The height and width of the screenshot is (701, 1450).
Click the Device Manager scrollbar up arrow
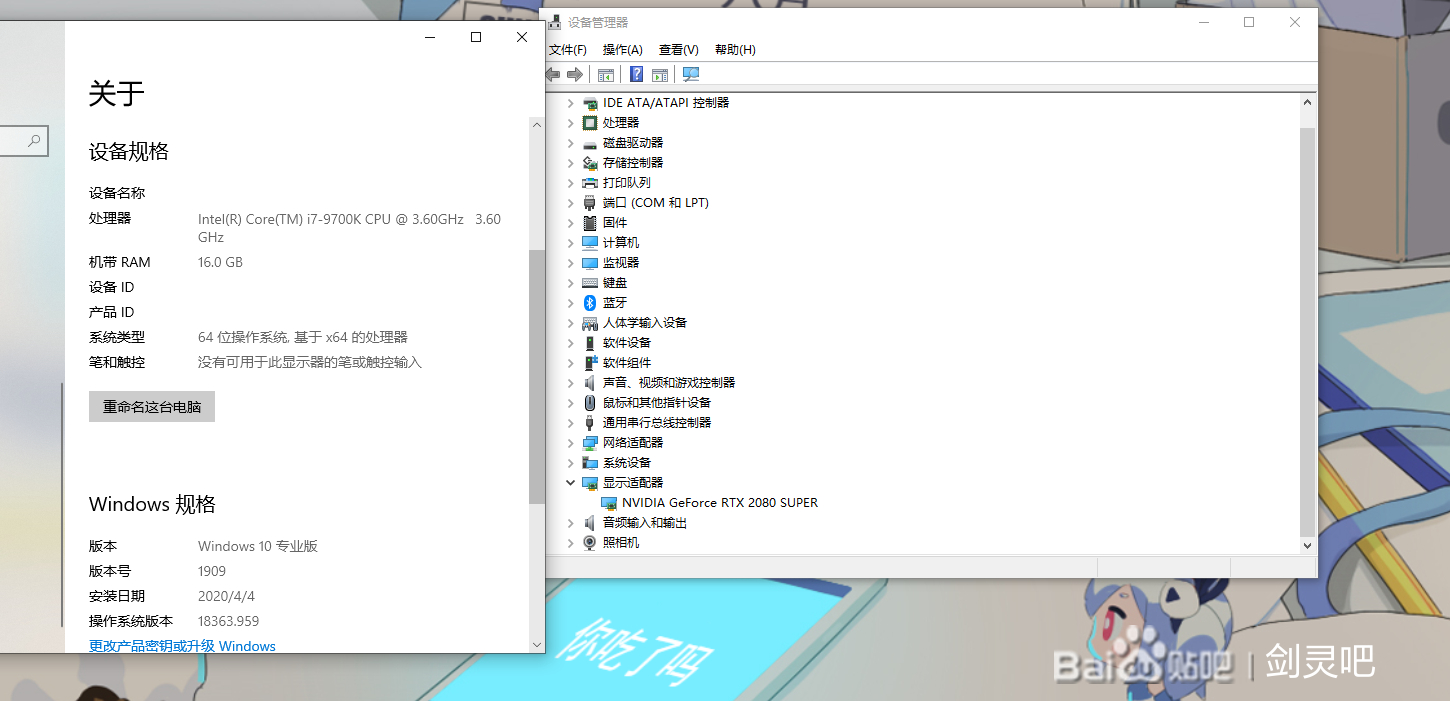(x=1307, y=102)
